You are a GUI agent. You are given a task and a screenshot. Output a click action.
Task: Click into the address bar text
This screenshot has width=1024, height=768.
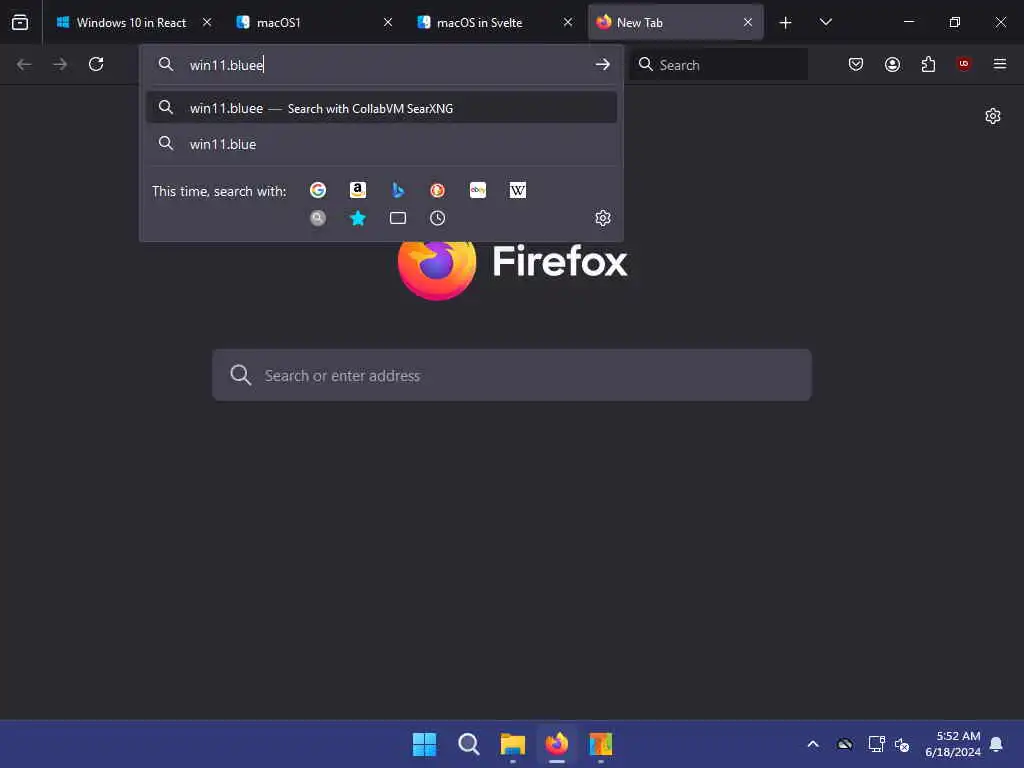pyautogui.click(x=227, y=65)
